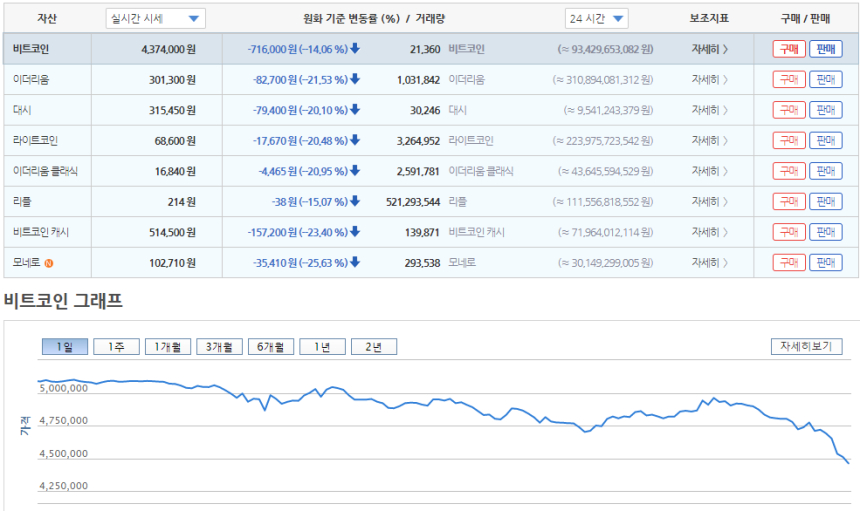
Task: Select the 이더리움 클래식 asset name
Action: [46, 171]
